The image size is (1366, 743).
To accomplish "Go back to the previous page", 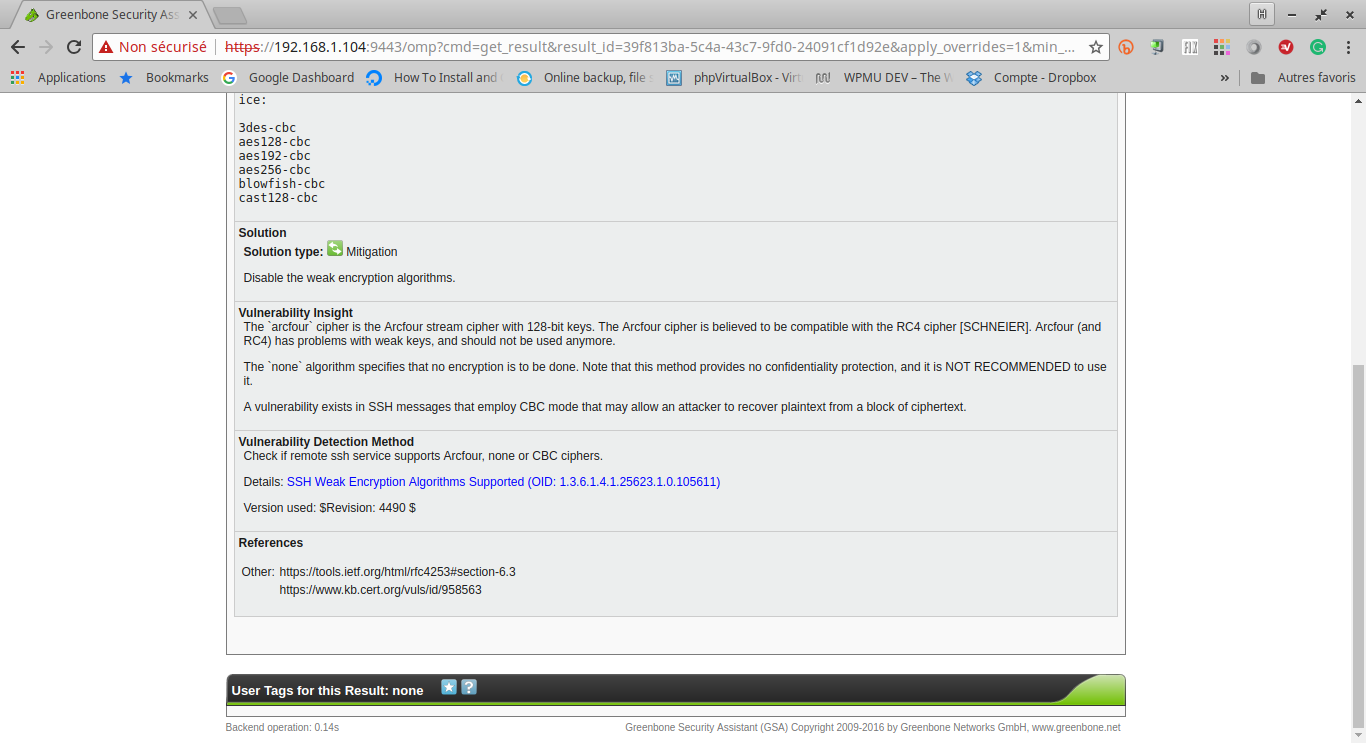I will click(17, 47).
